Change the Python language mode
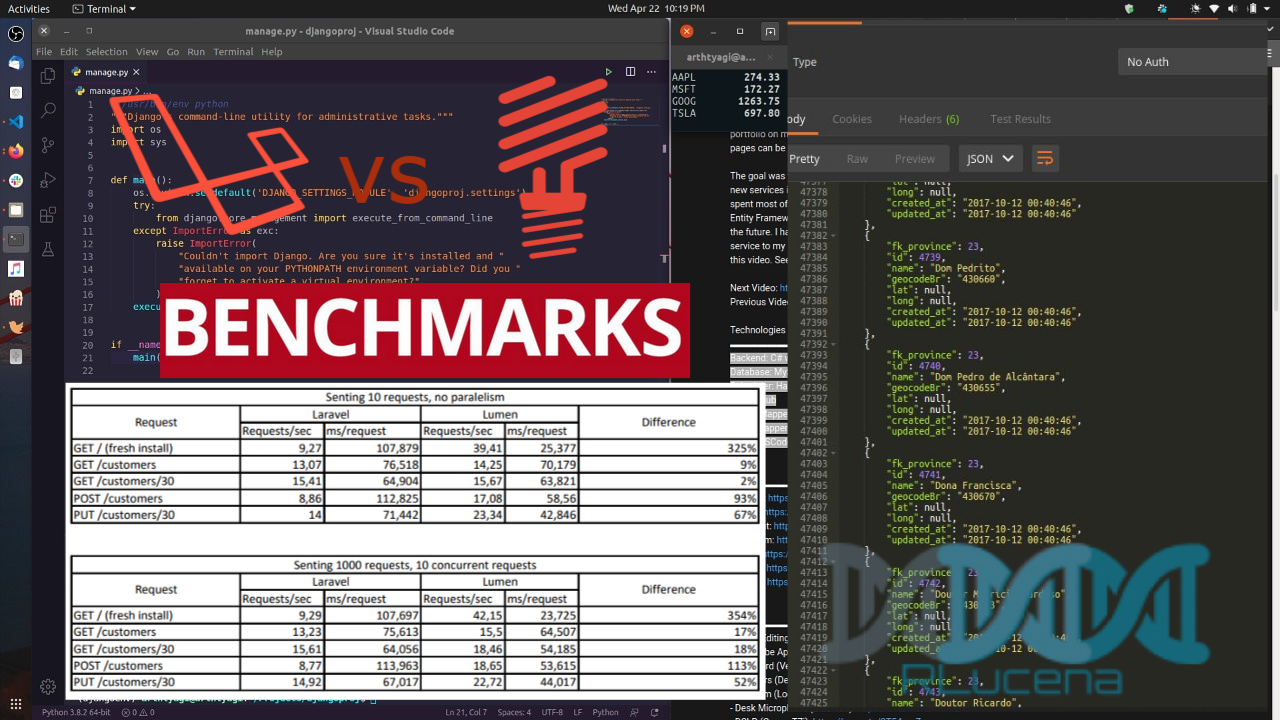Viewport: 1280px width, 720px height. click(x=605, y=712)
